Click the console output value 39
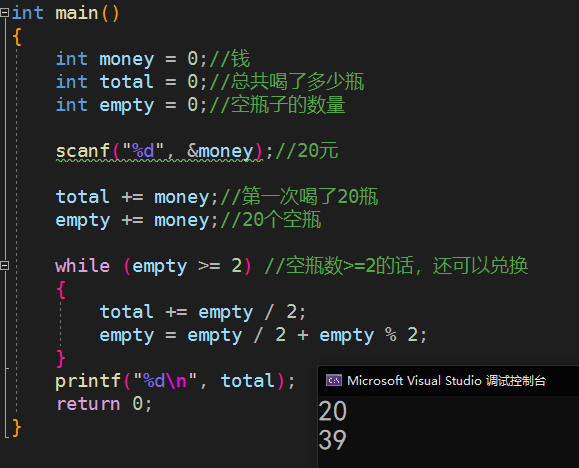Image resolution: width=579 pixels, height=468 pixels. pos(332,440)
